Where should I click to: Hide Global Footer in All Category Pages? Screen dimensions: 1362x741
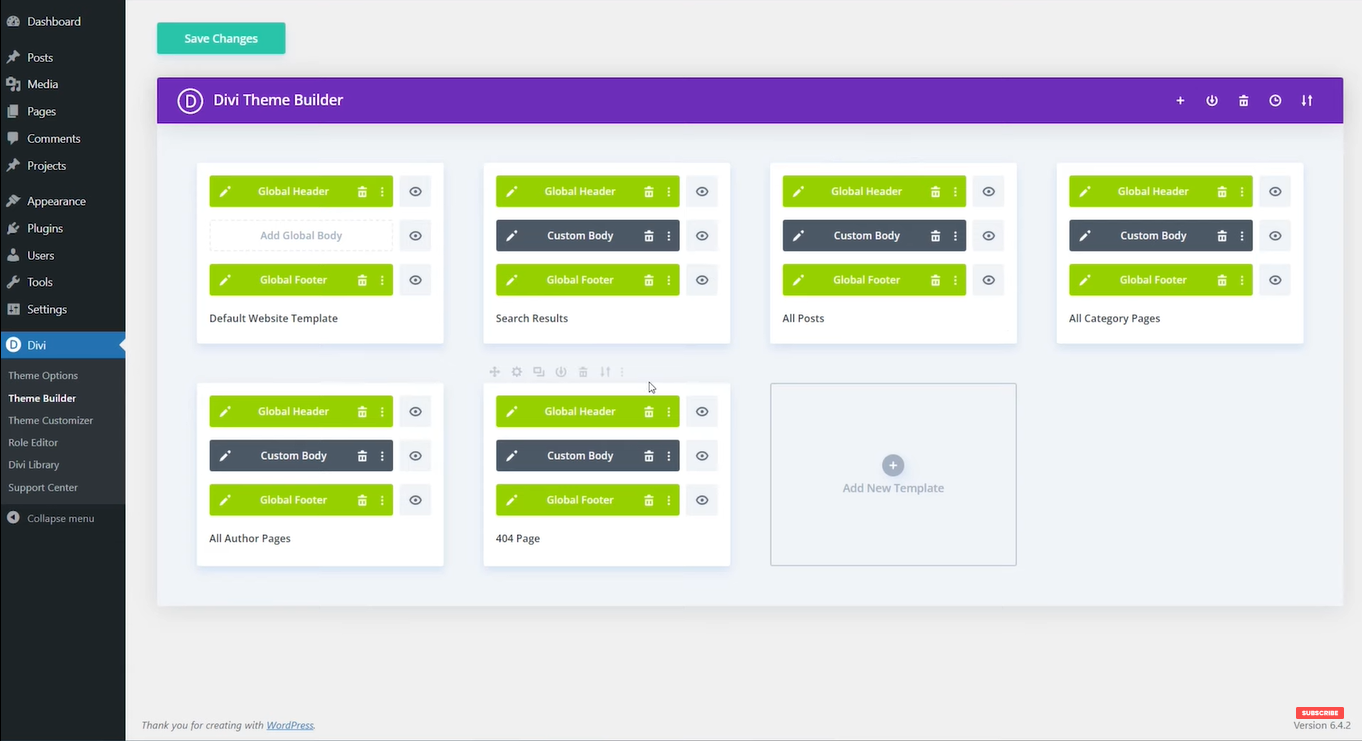click(1275, 280)
